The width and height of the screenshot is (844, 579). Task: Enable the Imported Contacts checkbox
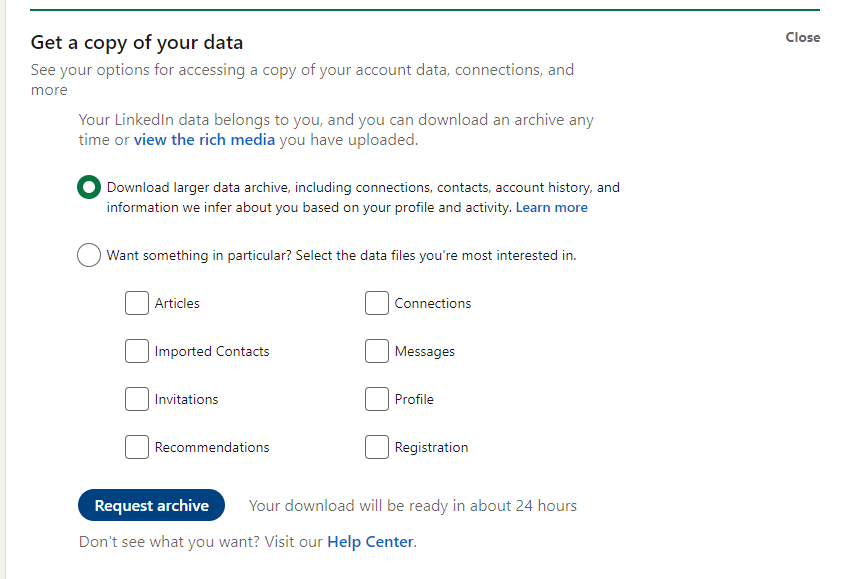point(137,351)
